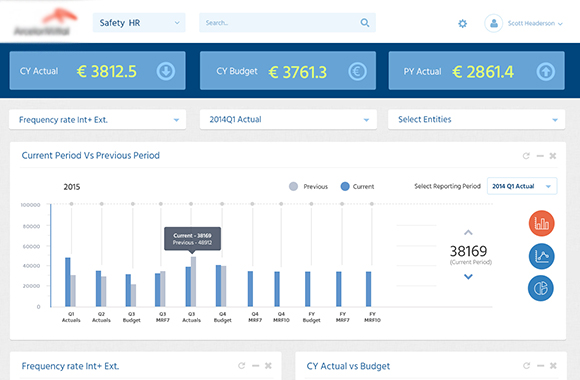
Task: Toggle the Previous series in chart legend
Action: pos(308,186)
